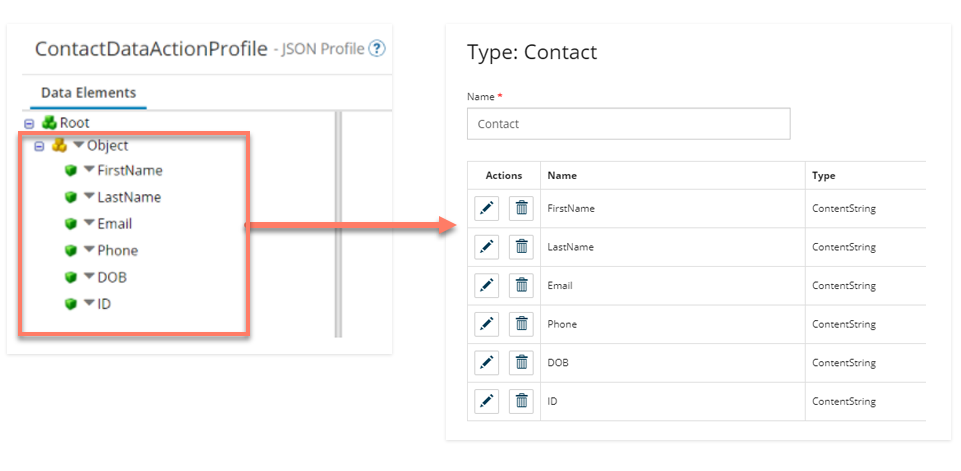Open the JSON Profile help icon
This screenshot has height=471, width=961.
(x=377, y=48)
